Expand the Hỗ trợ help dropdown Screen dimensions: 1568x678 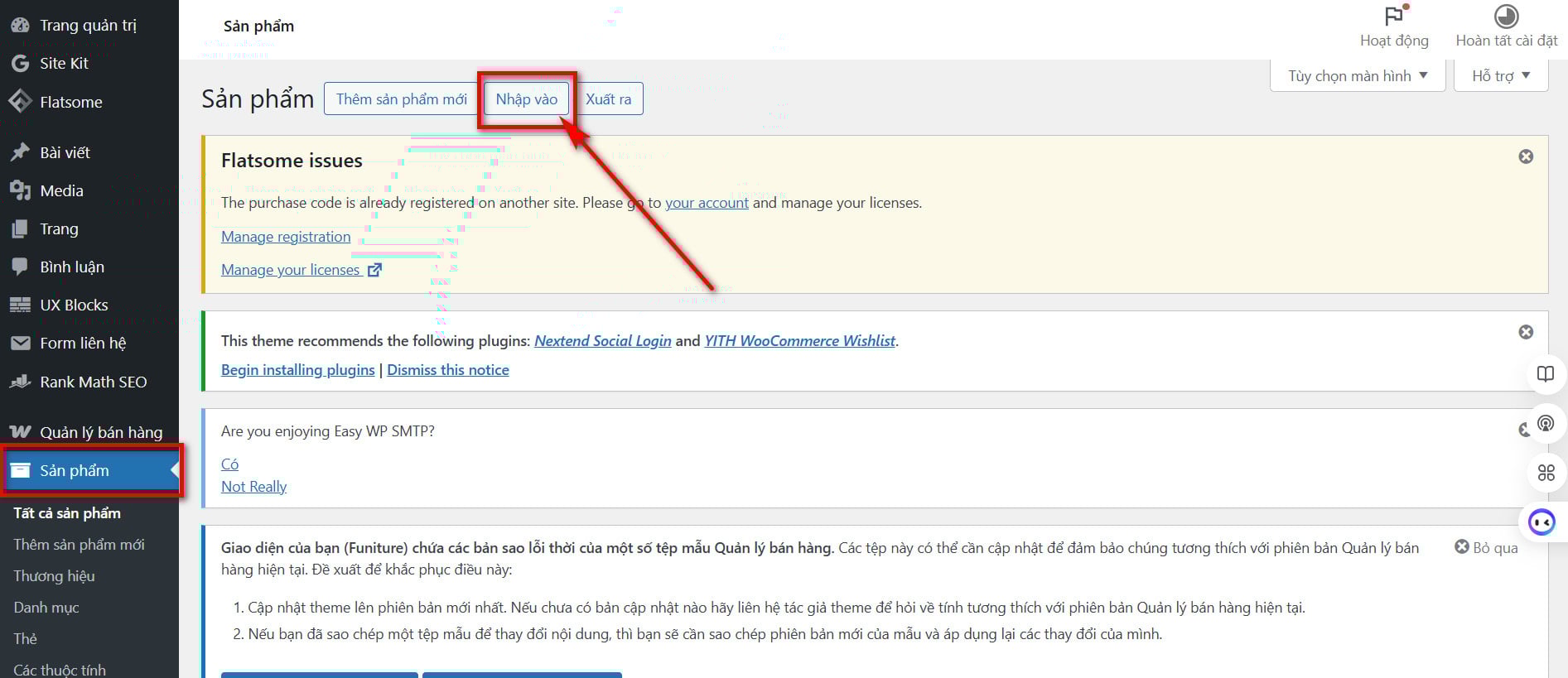click(1501, 75)
